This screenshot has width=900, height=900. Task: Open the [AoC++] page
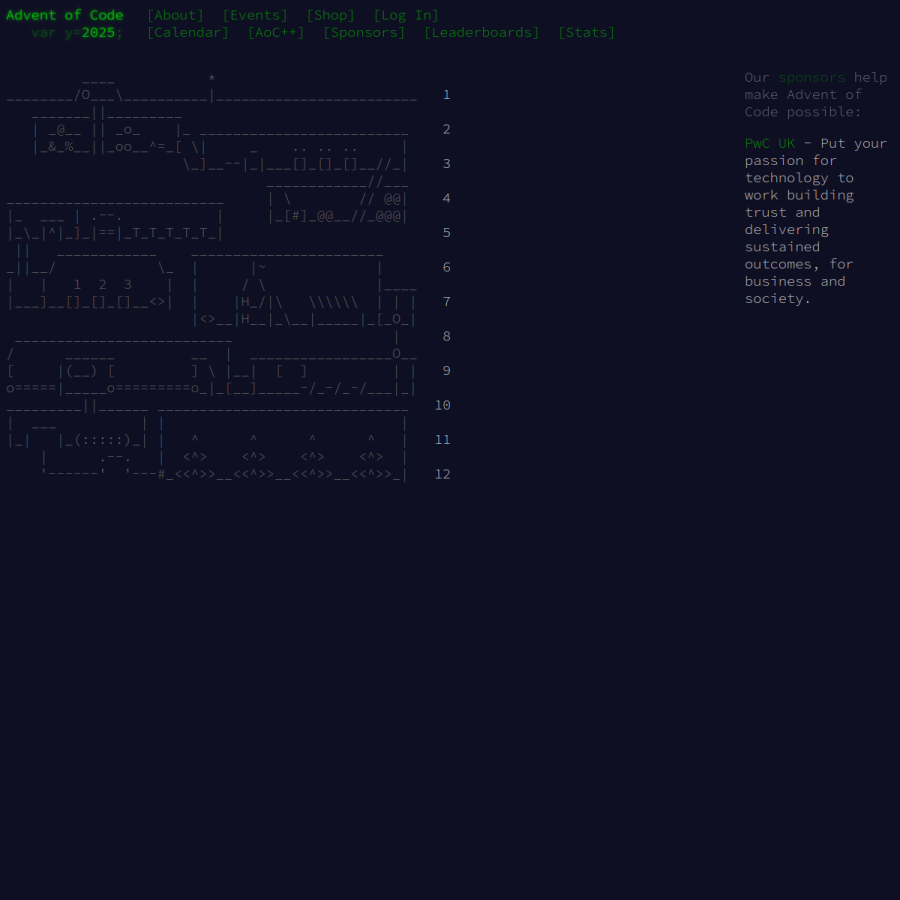coord(276,32)
